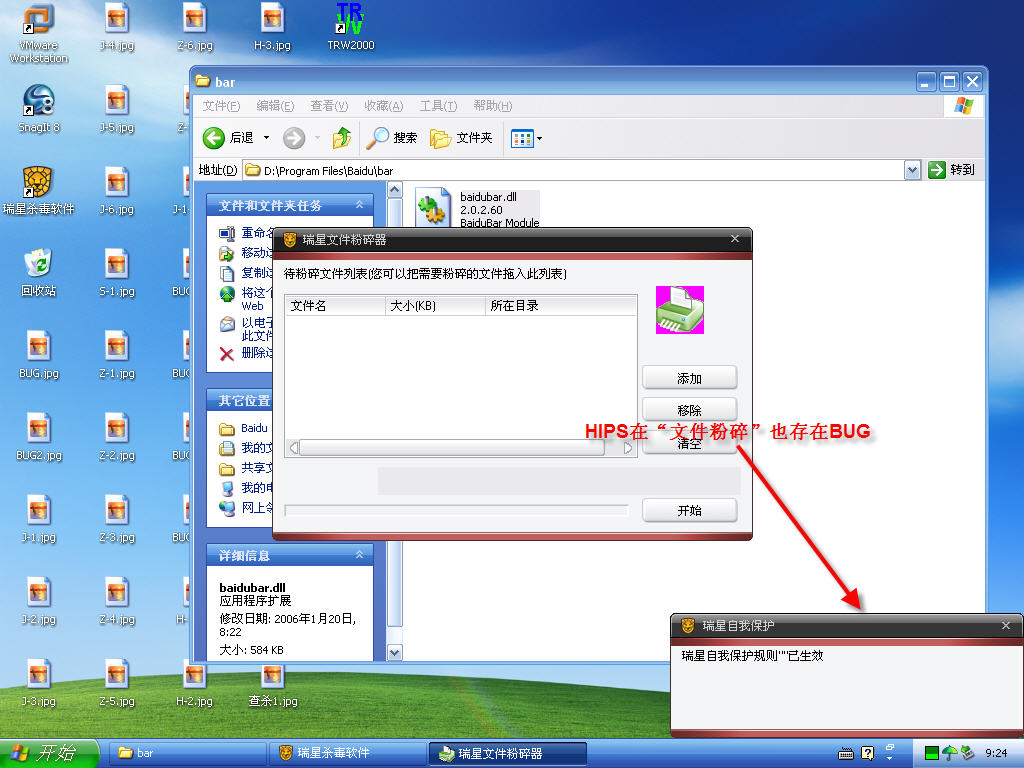
Task: Click the 后退 back arrow in bar window
Action: click(x=227, y=138)
